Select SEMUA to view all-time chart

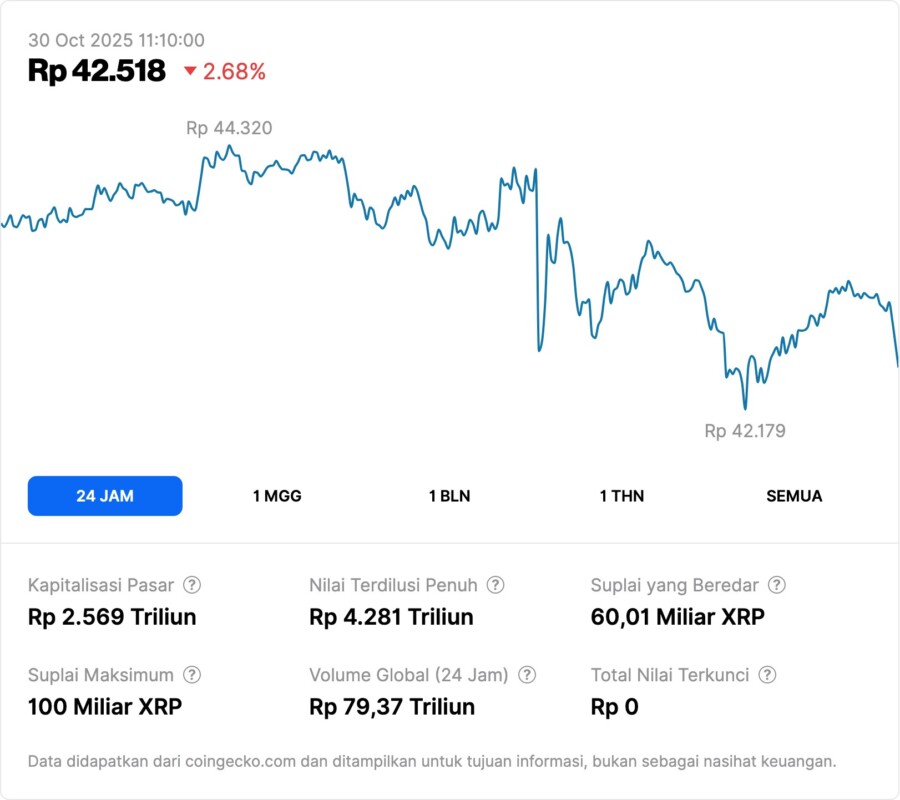pyautogui.click(x=794, y=496)
